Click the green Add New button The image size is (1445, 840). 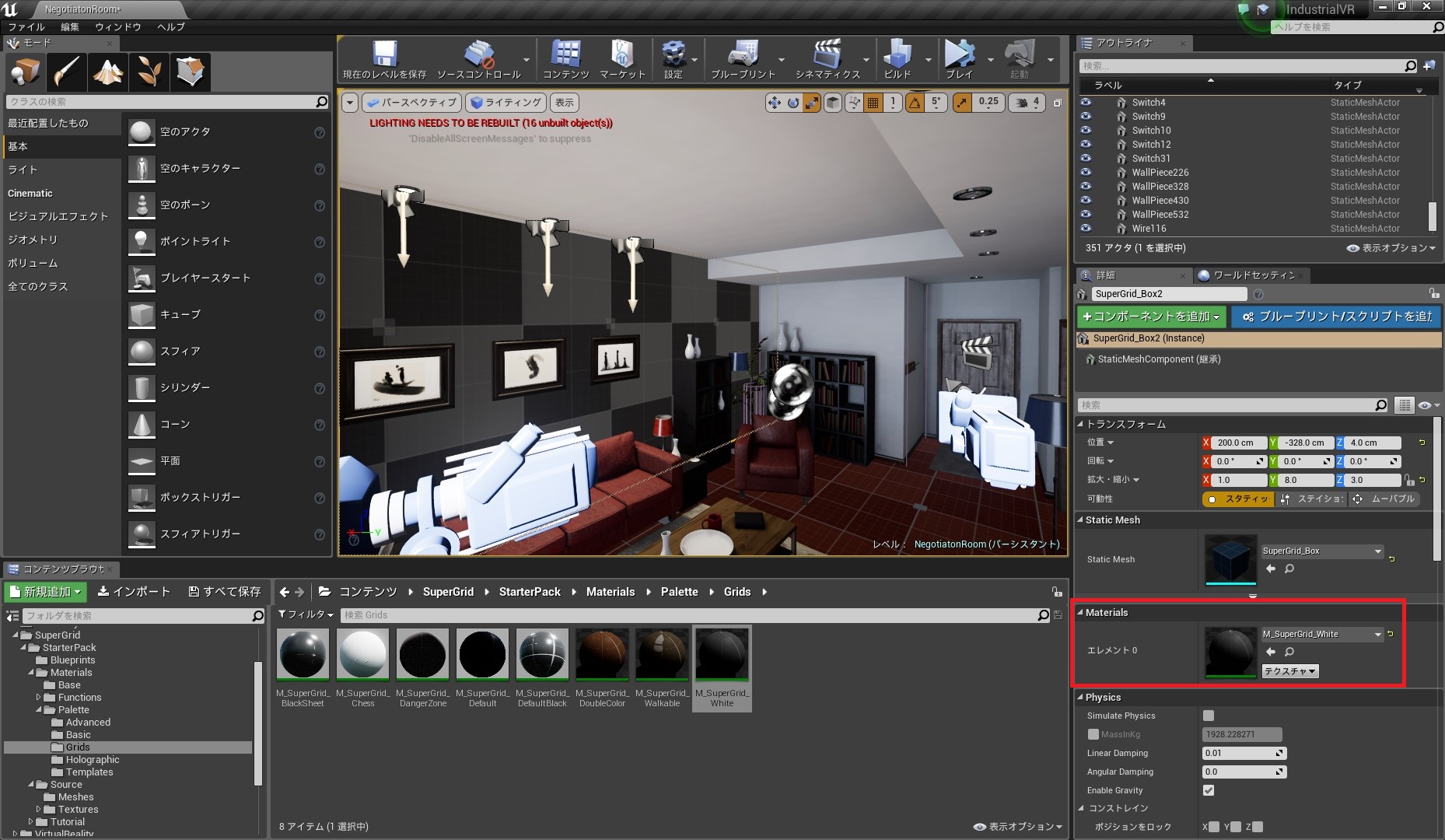pyautogui.click(x=45, y=592)
